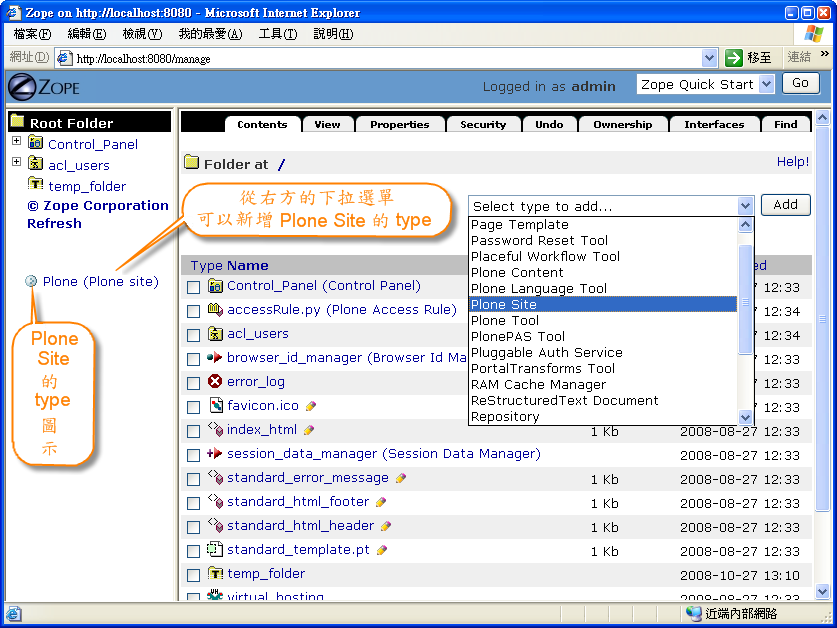The width and height of the screenshot is (837, 628).
Task: Click the Zope logo in the header
Action: coord(44,86)
